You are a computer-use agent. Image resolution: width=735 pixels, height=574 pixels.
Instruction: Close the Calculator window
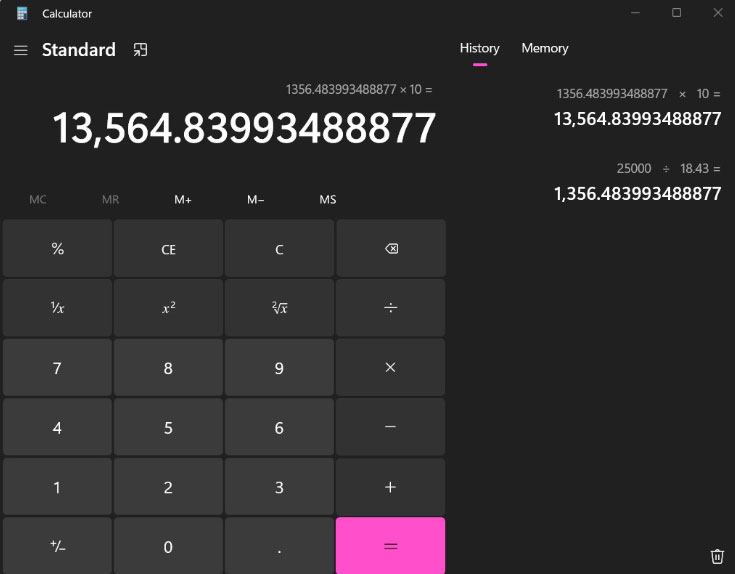click(718, 13)
